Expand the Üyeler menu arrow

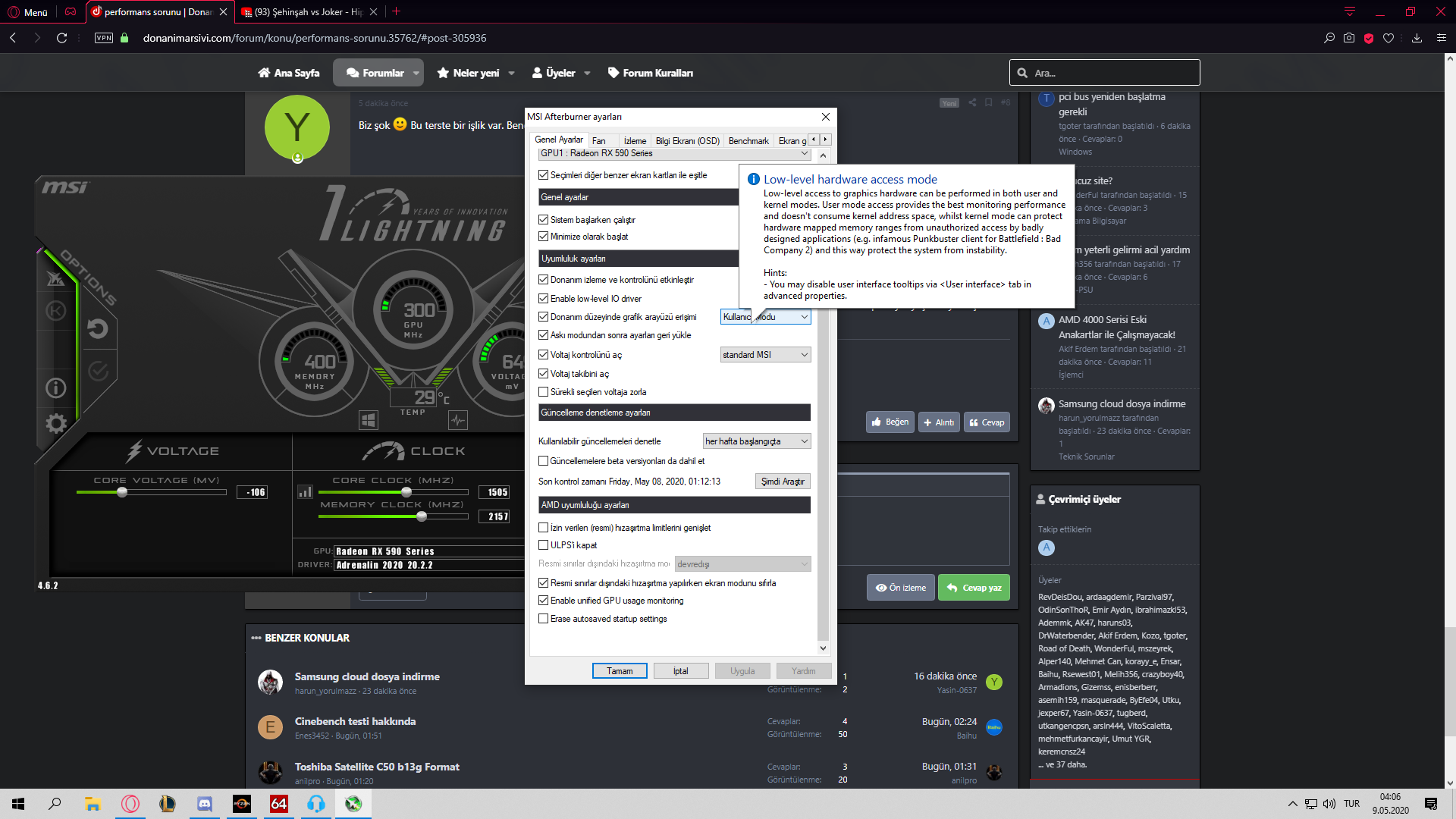click(x=587, y=74)
